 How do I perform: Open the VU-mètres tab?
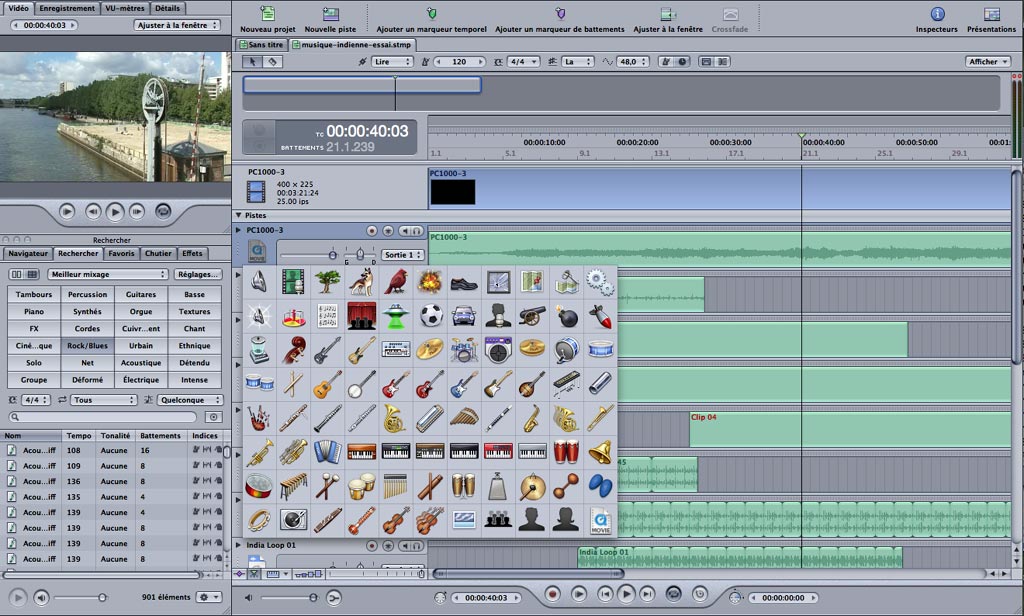pyautogui.click(x=126, y=8)
